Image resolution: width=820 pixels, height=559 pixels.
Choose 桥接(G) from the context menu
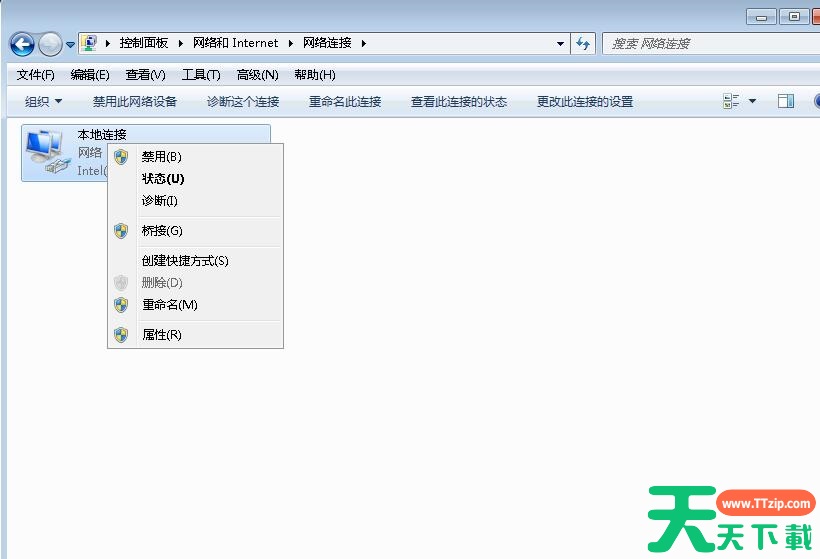click(196, 231)
